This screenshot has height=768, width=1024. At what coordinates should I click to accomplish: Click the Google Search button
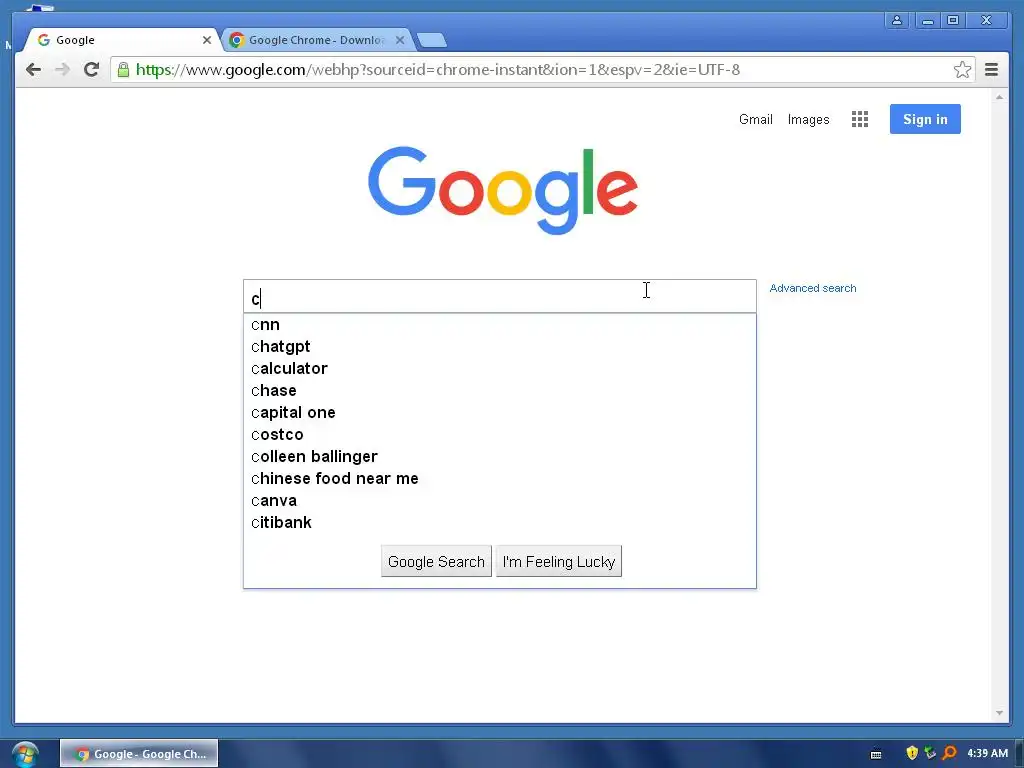[x=436, y=562]
